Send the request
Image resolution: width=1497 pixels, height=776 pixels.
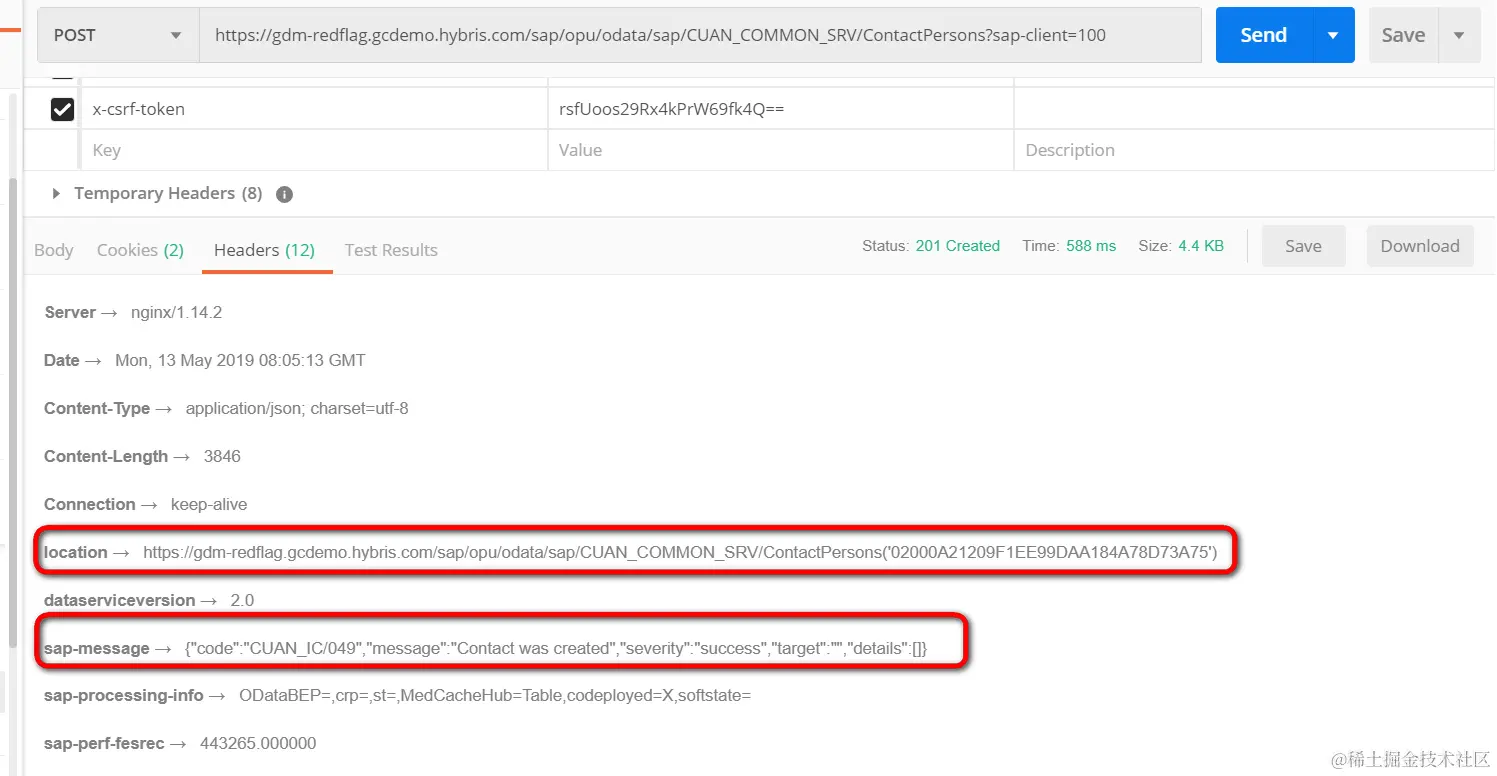pos(1263,35)
